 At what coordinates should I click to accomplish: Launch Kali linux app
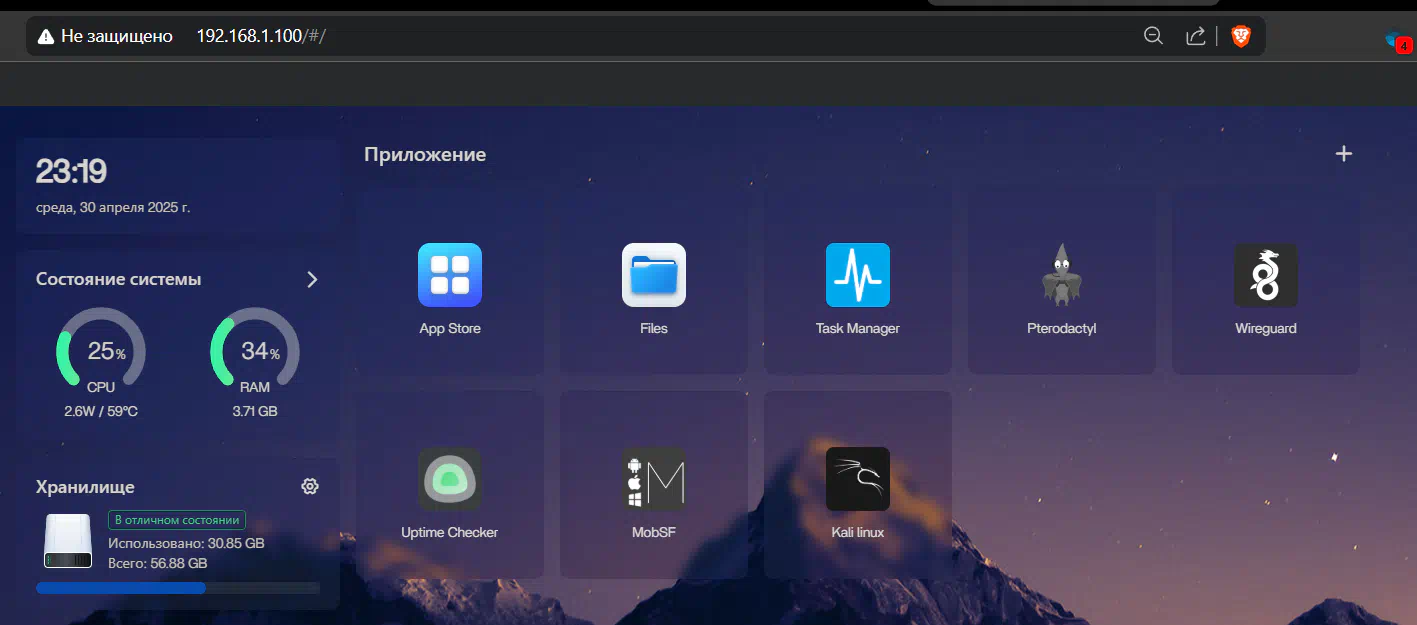[858, 479]
